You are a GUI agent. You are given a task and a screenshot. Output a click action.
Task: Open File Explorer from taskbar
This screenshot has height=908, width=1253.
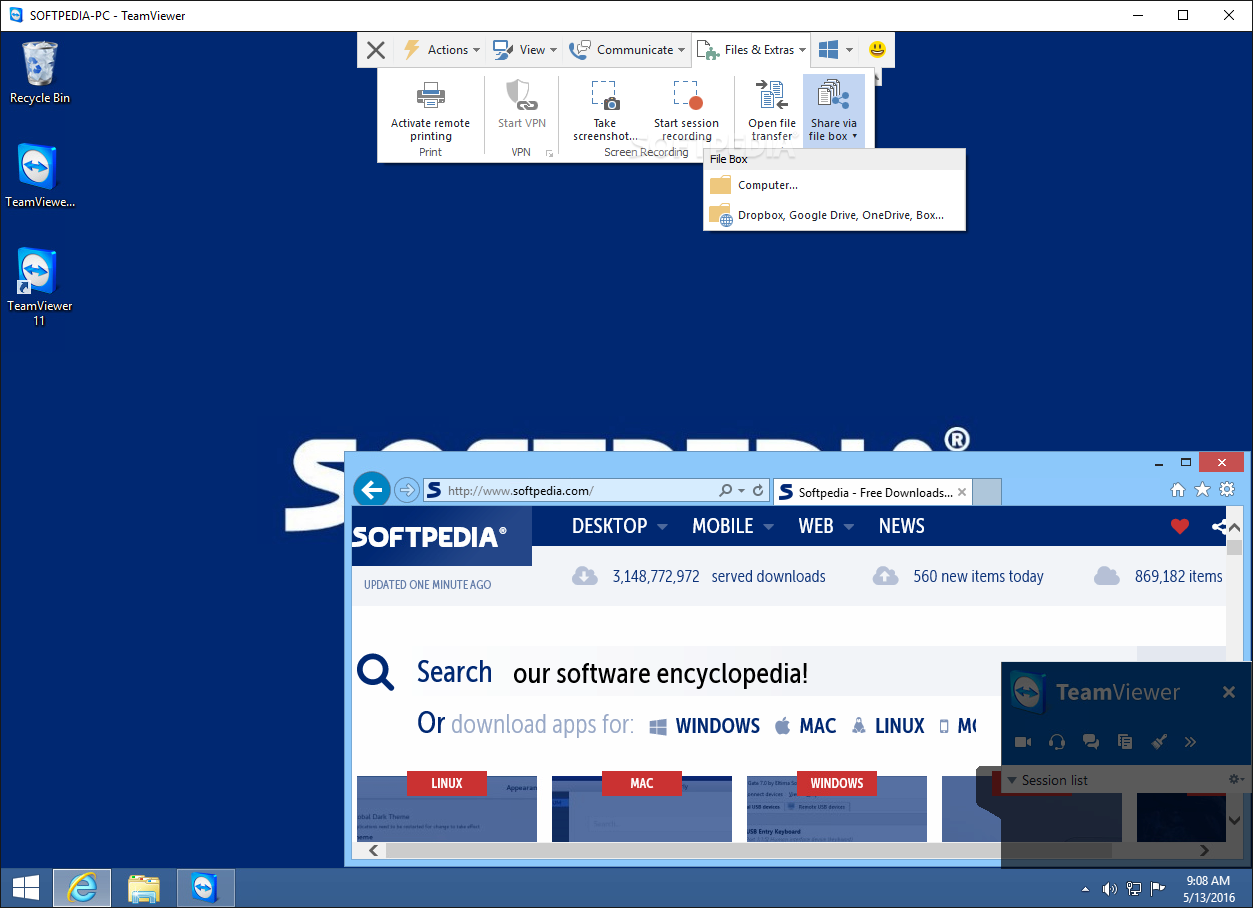(x=144, y=888)
